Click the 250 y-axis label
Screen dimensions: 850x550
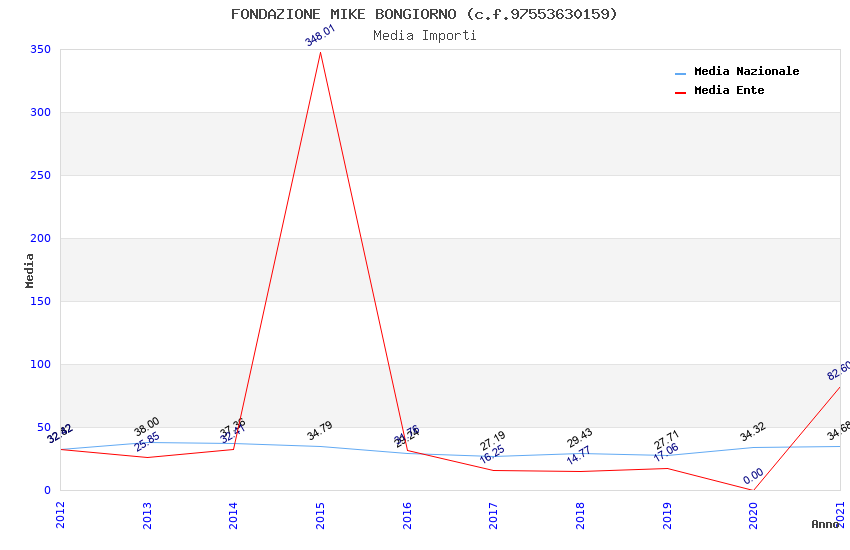pyautogui.click(x=40, y=175)
